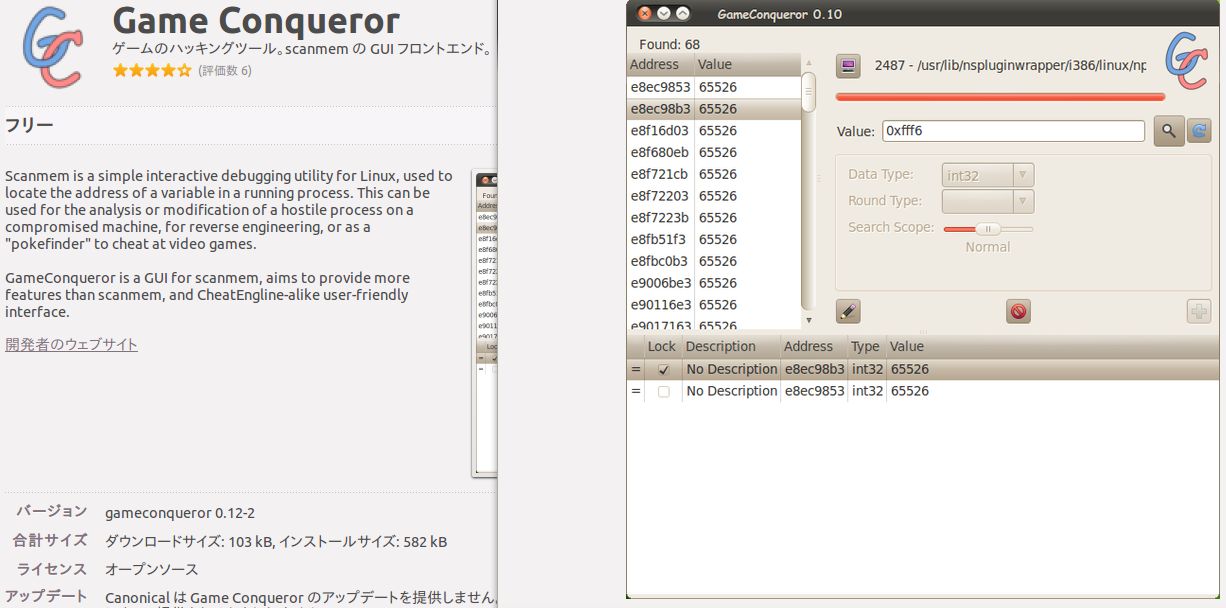
Task: Select address e8ec98b3 in the found list
Action: point(660,109)
